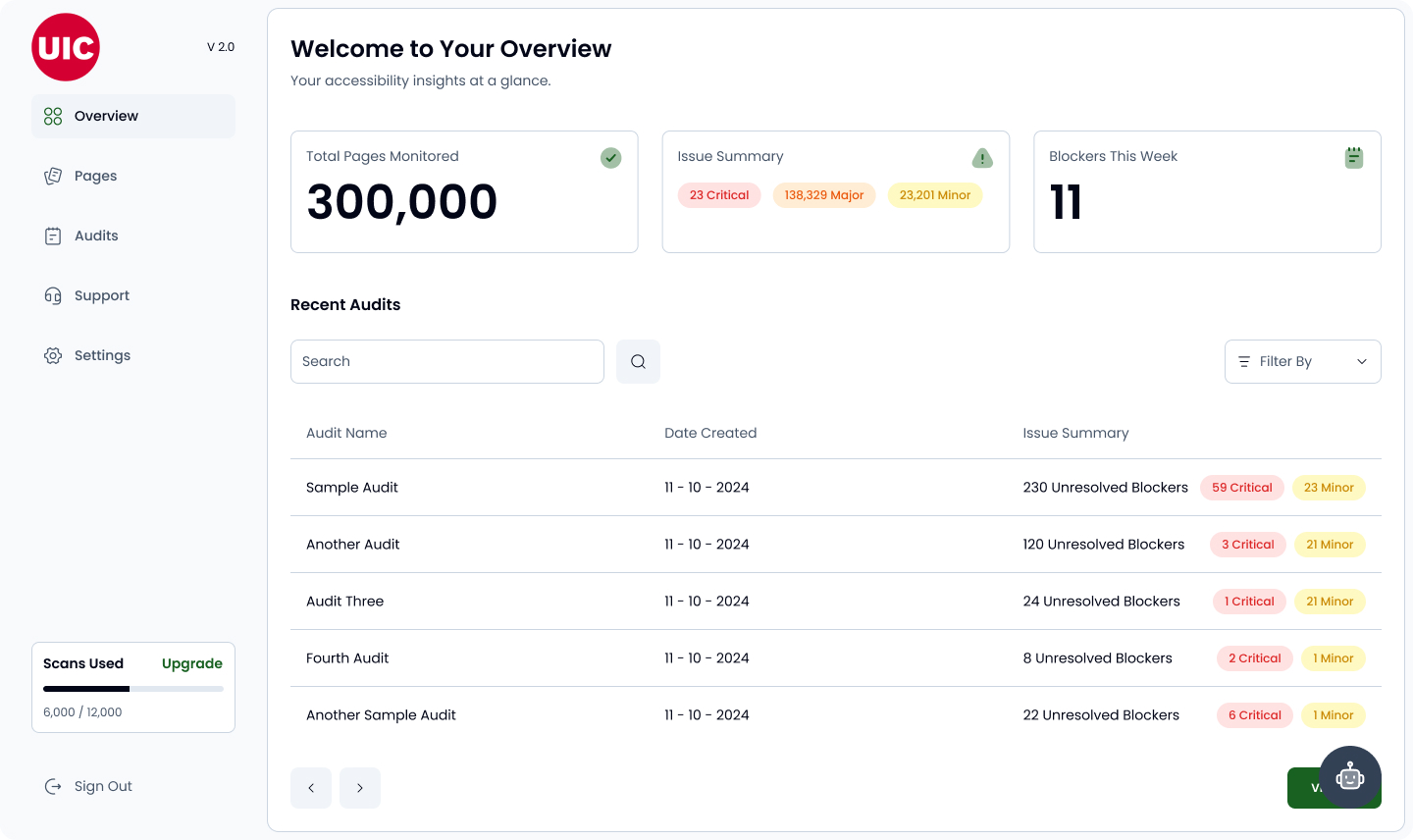Click the 1 Minor tag on Fourth Audit
1413x840 pixels.
[x=1334, y=658]
